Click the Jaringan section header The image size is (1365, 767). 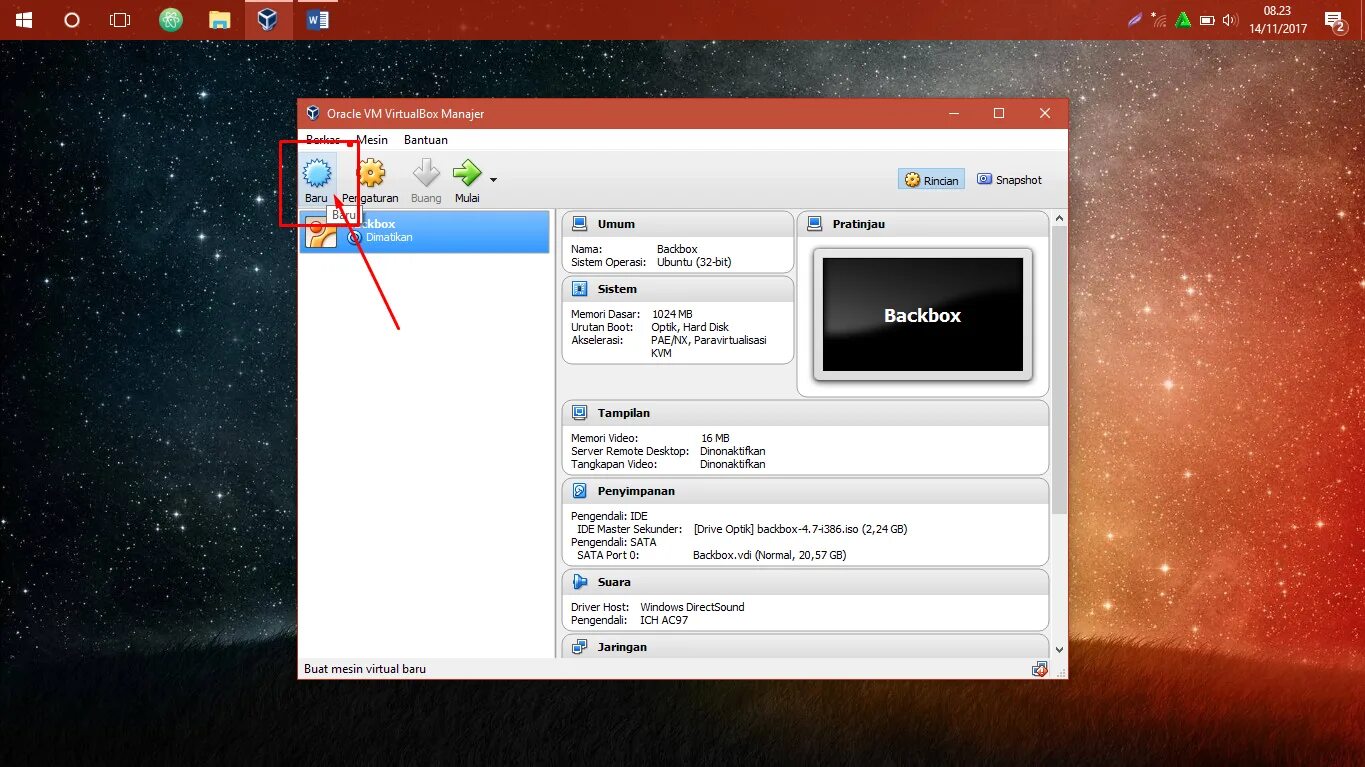pyautogui.click(x=805, y=647)
